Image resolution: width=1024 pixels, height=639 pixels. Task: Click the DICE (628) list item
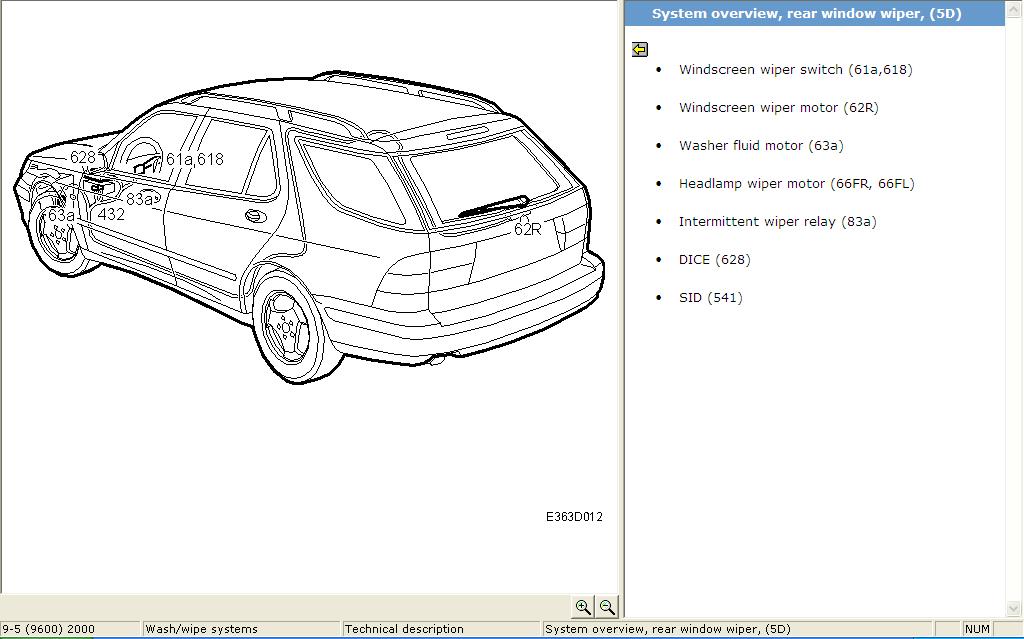tap(714, 259)
